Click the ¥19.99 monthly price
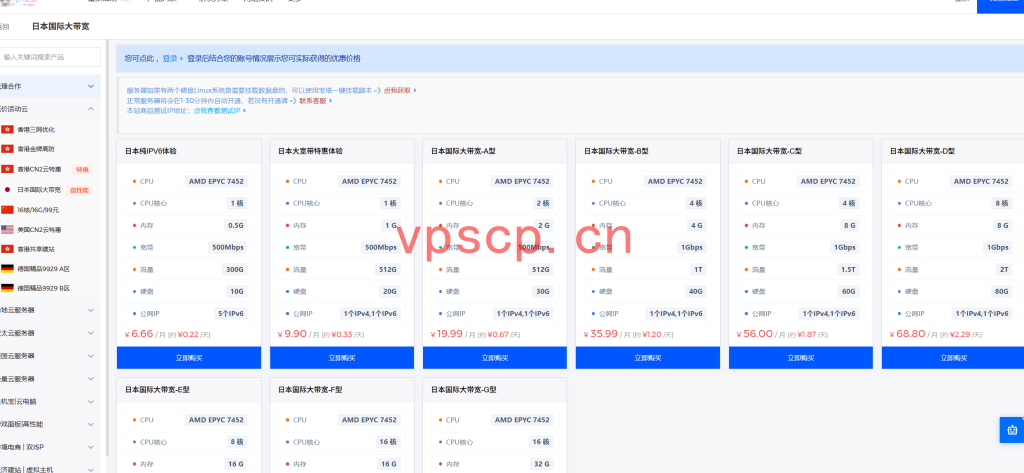The height and width of the screenshot is (473, 1024). click(447, 334)
